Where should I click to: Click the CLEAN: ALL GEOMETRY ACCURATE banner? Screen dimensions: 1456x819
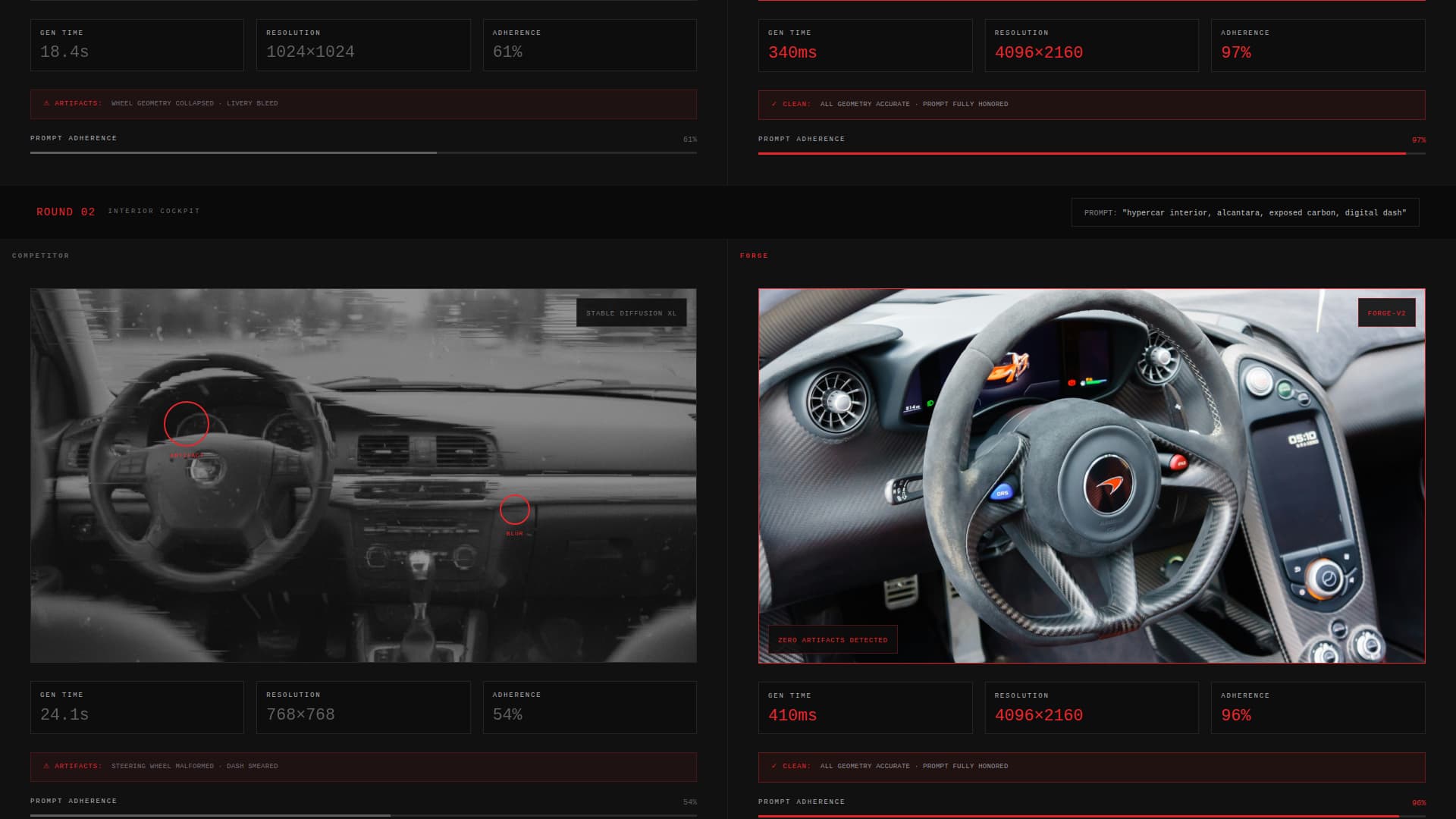1090,104
